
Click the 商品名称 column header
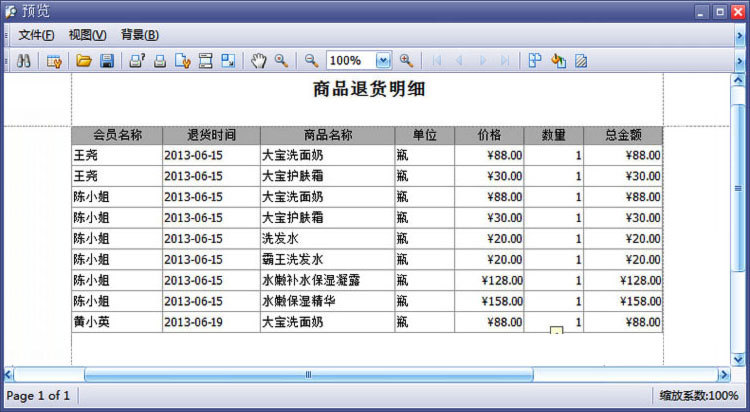(x=328, y=135)
